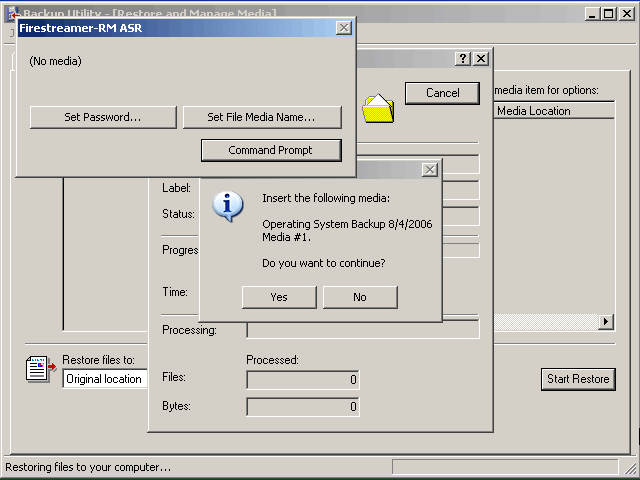This screenshot has height=480, width=640.
Task: Click No in the insert media prompt
Action: (x=360, y=297)
